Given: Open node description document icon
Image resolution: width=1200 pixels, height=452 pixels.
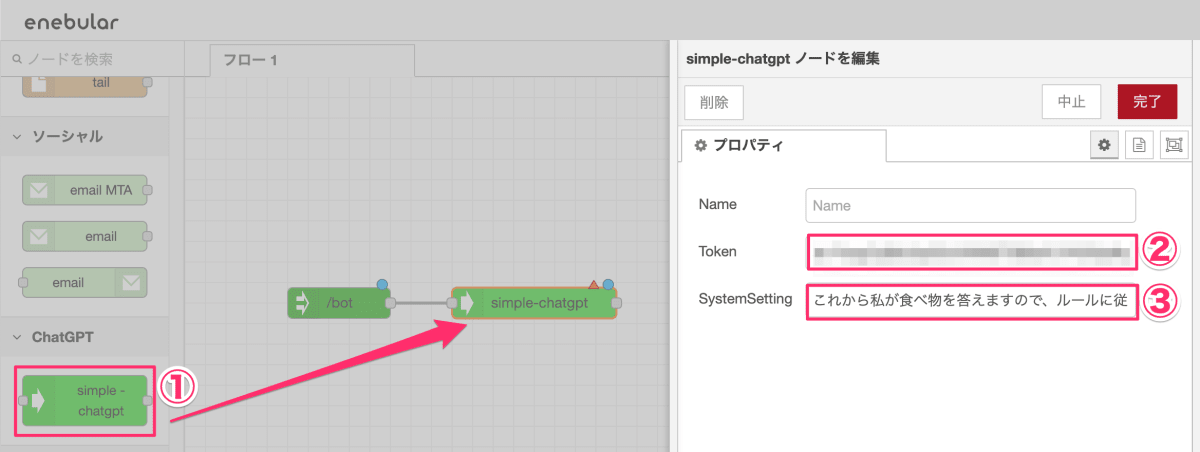Looking at the screenshot, I should pyautogui.click(x=1138, y=145).
